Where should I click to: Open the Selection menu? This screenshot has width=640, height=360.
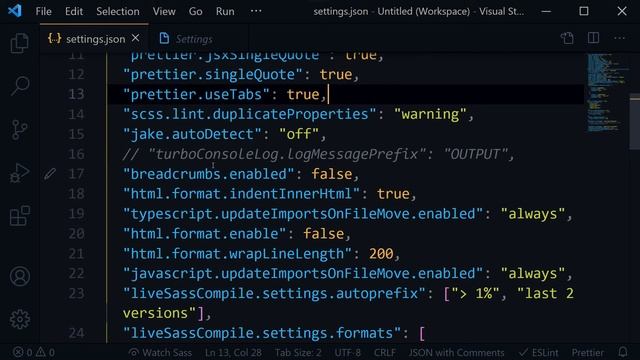pyautogui.click(x=118, y=11)
